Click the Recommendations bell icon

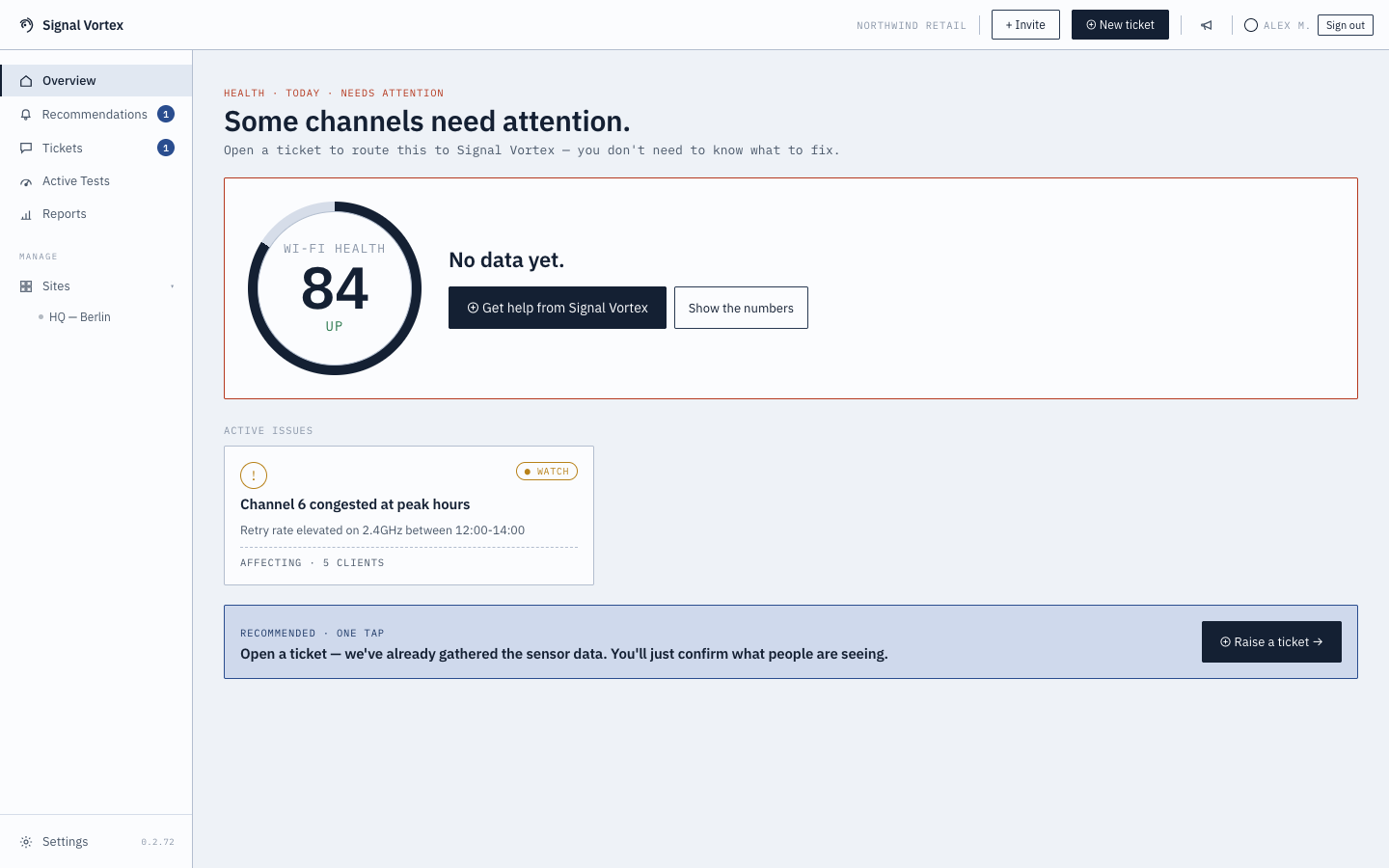(x=26, y=115)
